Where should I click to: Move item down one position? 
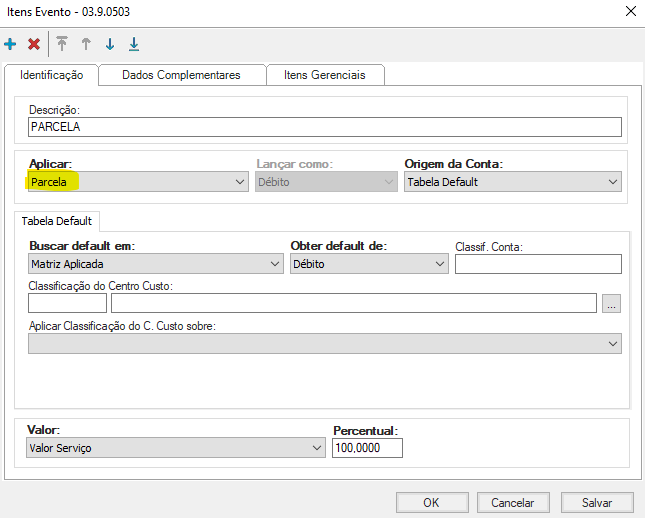click(x=110, y=44)
